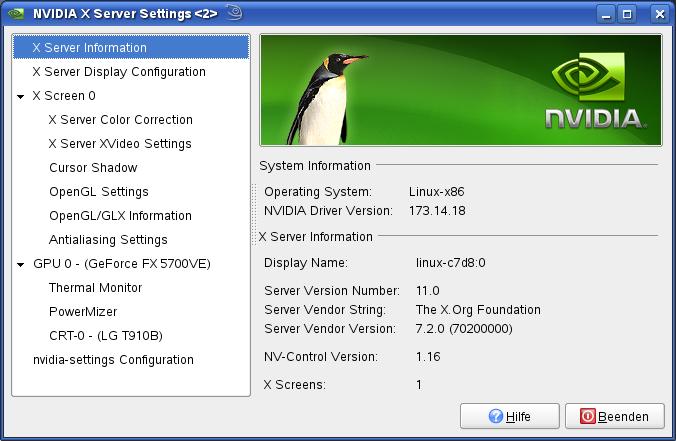
Task: Click server vendor version 7.2.0 (70200000)
Action: (x=464, y=328)
